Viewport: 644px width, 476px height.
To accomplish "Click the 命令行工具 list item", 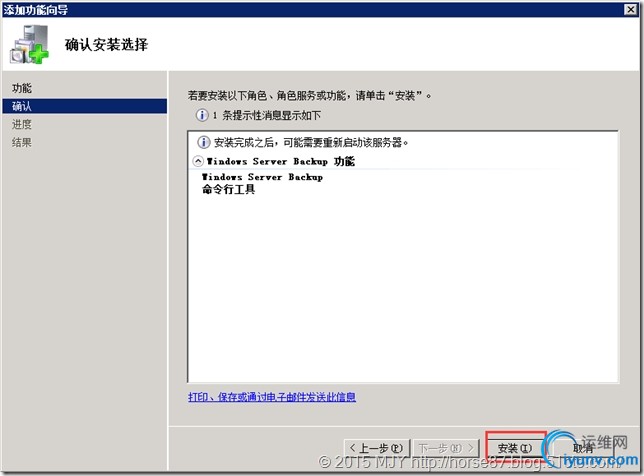I will (228, 189).
